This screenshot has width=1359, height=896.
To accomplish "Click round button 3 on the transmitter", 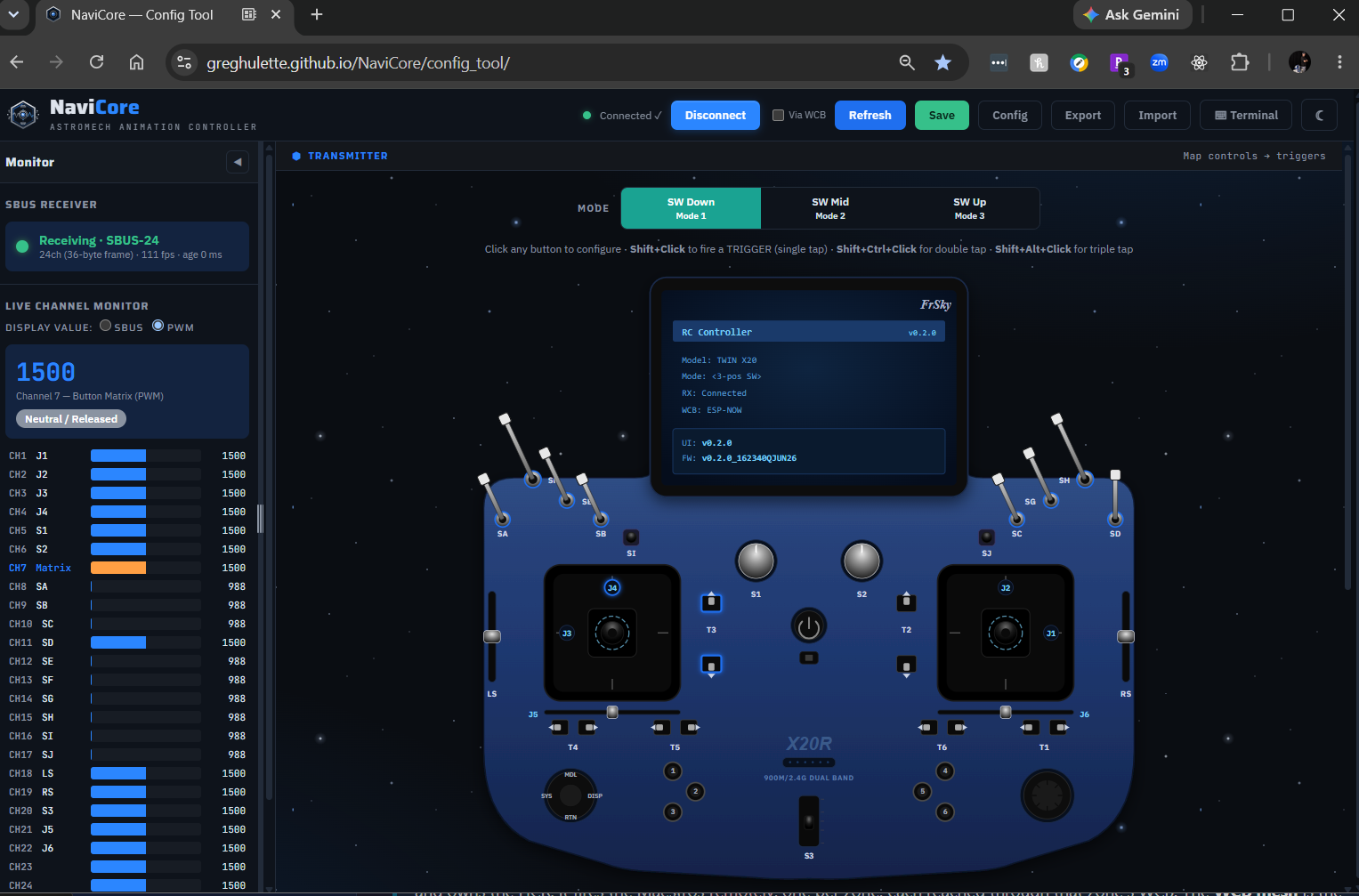I will point(673,811).
